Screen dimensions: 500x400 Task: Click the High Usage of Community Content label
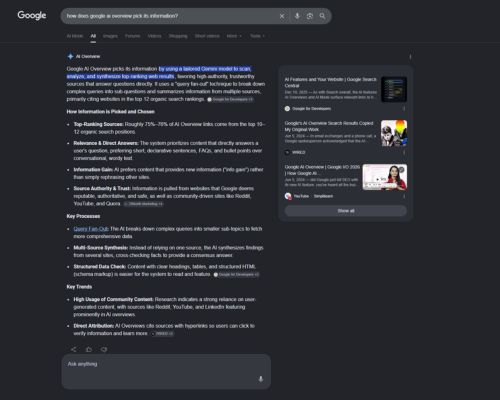coord(113,299)
